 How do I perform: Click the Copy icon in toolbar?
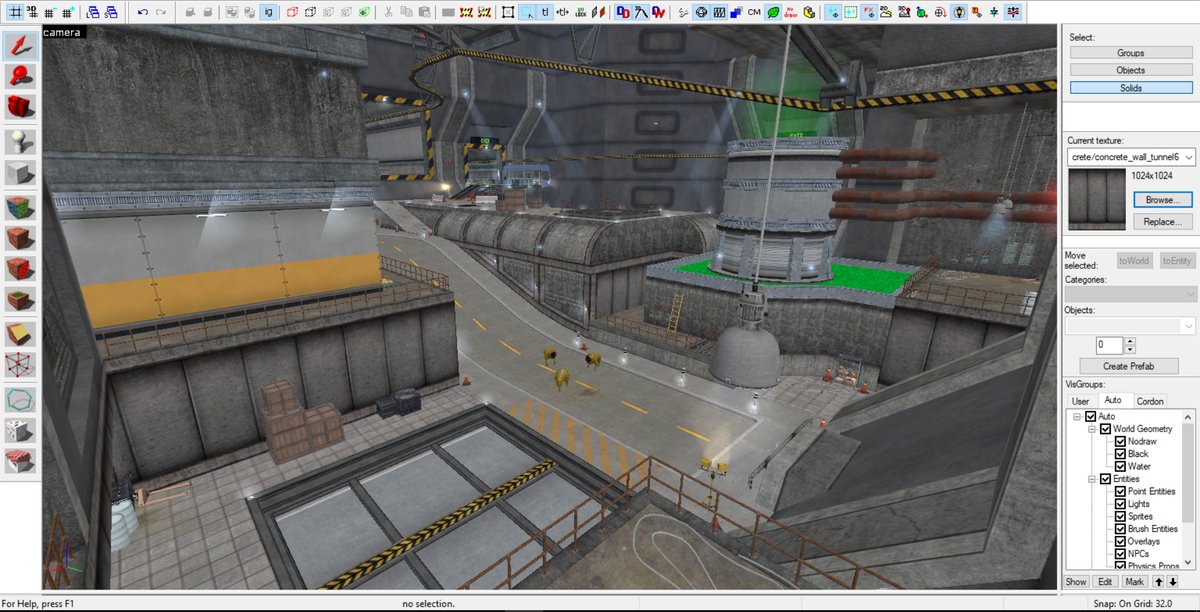407,12
